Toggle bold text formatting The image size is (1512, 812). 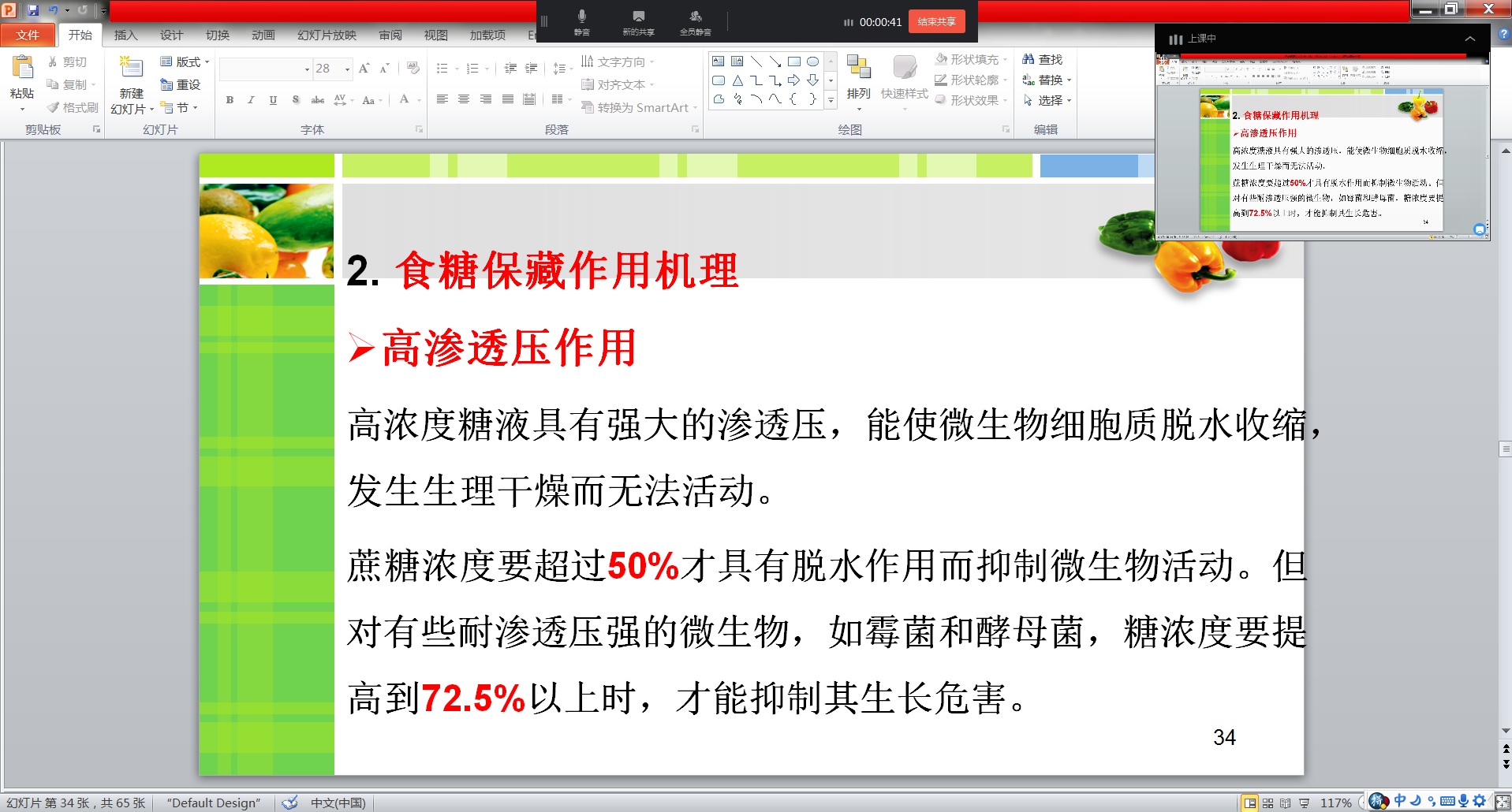(x=230, y=100)
